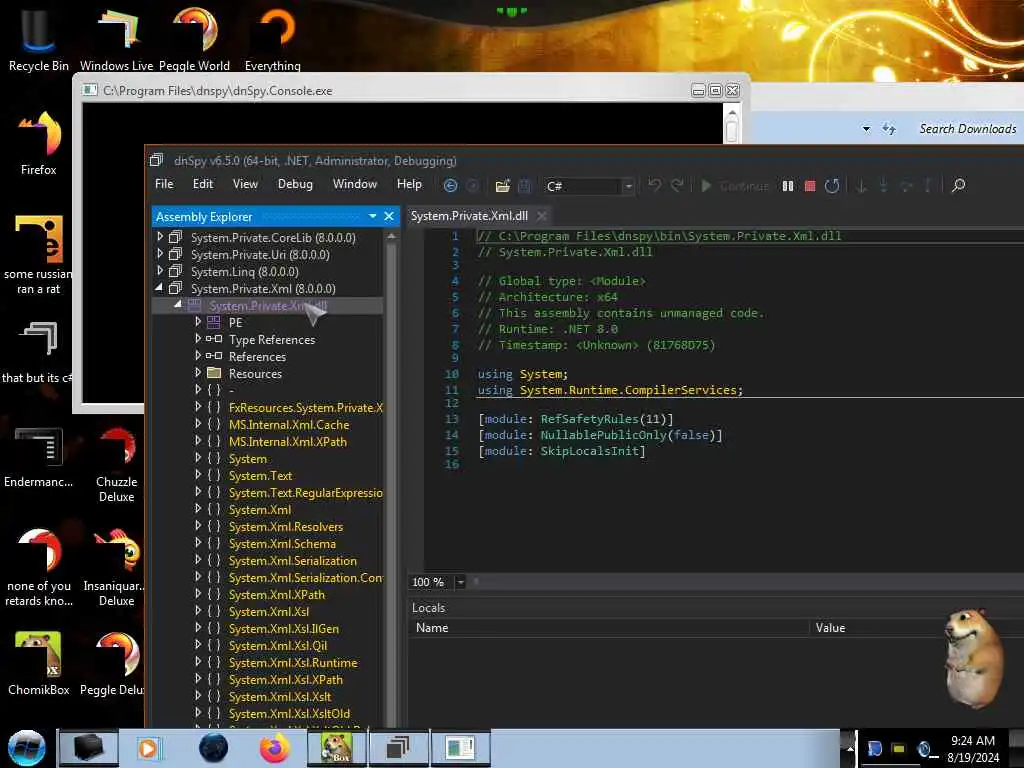Click the ChomikBox taskbar button

click(x=336, y=748)
